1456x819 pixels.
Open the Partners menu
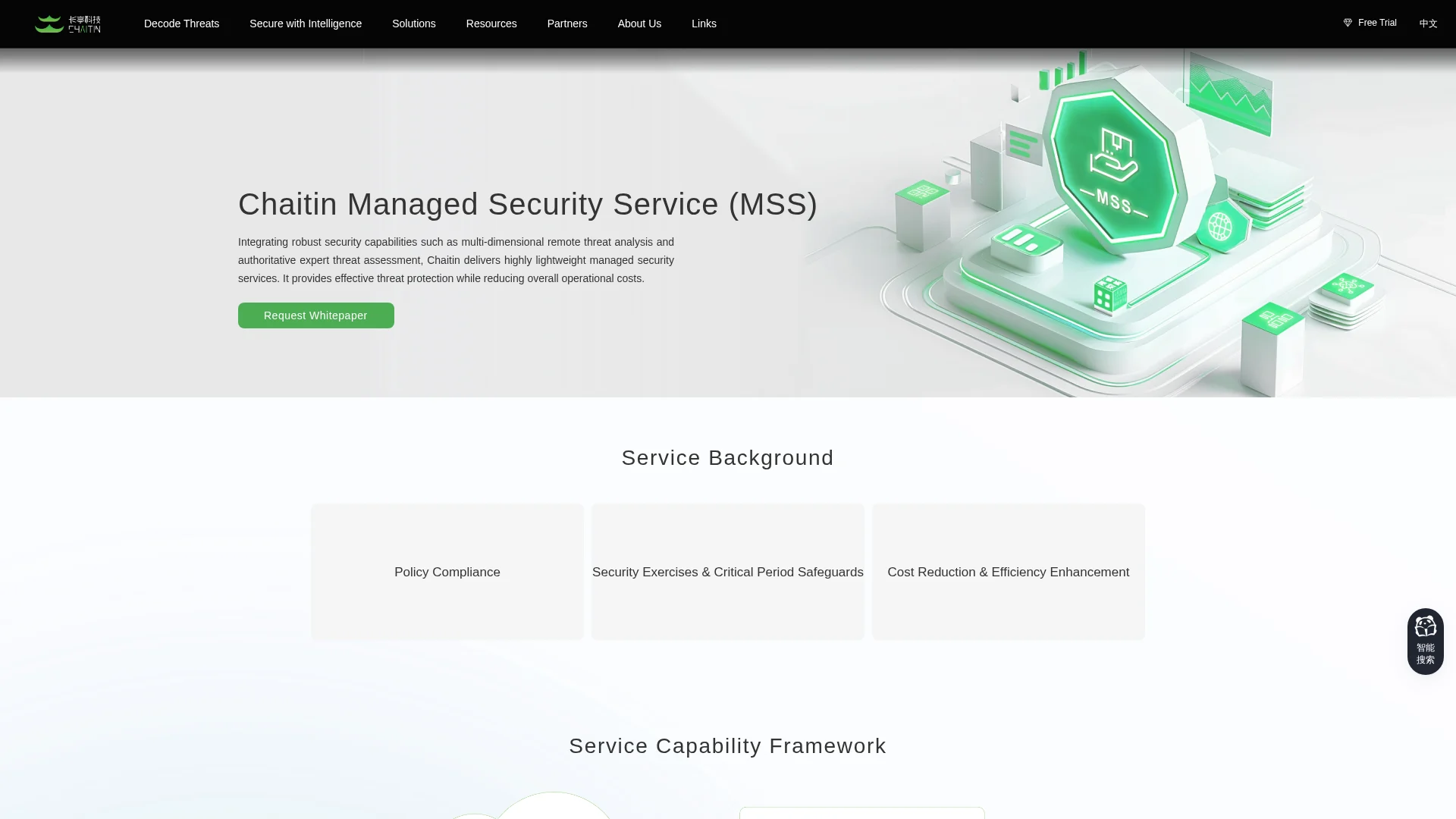point(567,24)
